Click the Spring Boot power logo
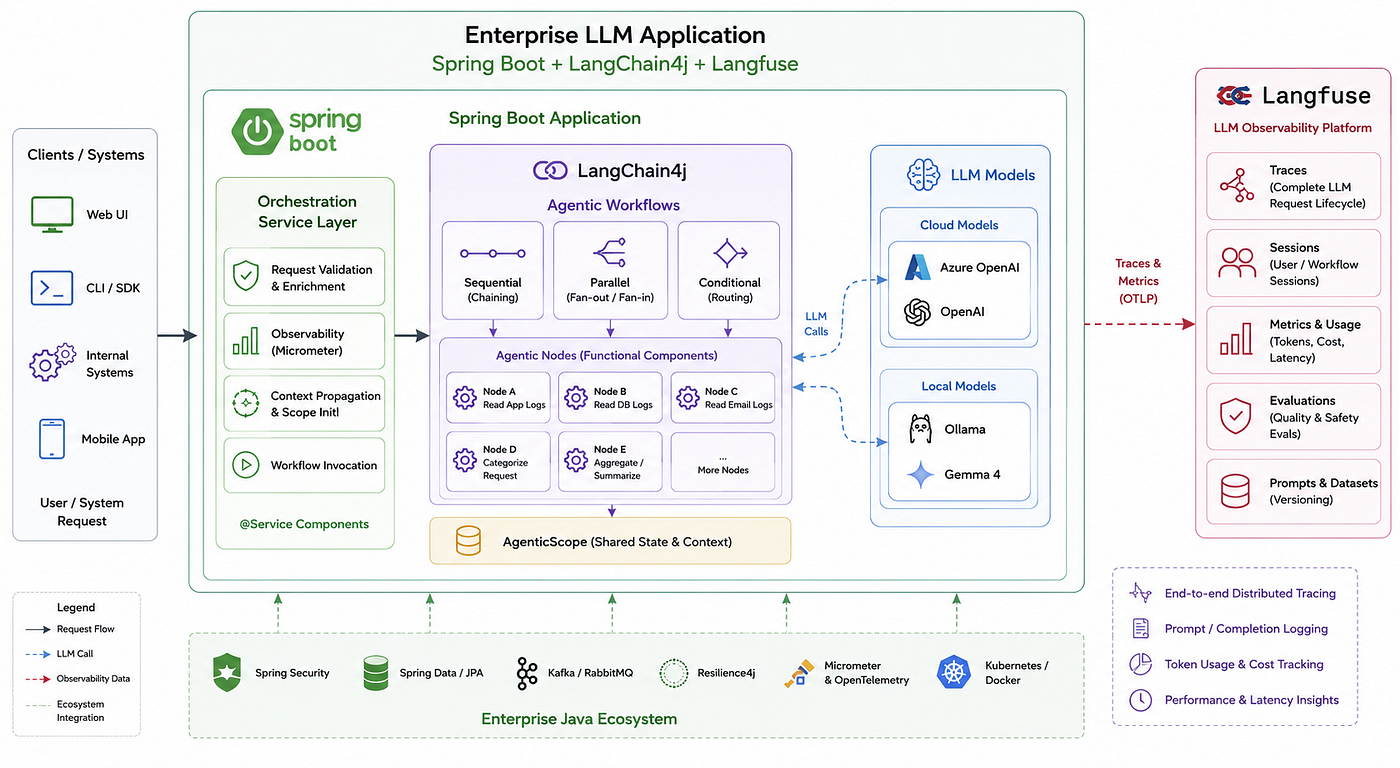Image resolution: width=1400 pixels, height=768 pixels. (x=256, y=131)
